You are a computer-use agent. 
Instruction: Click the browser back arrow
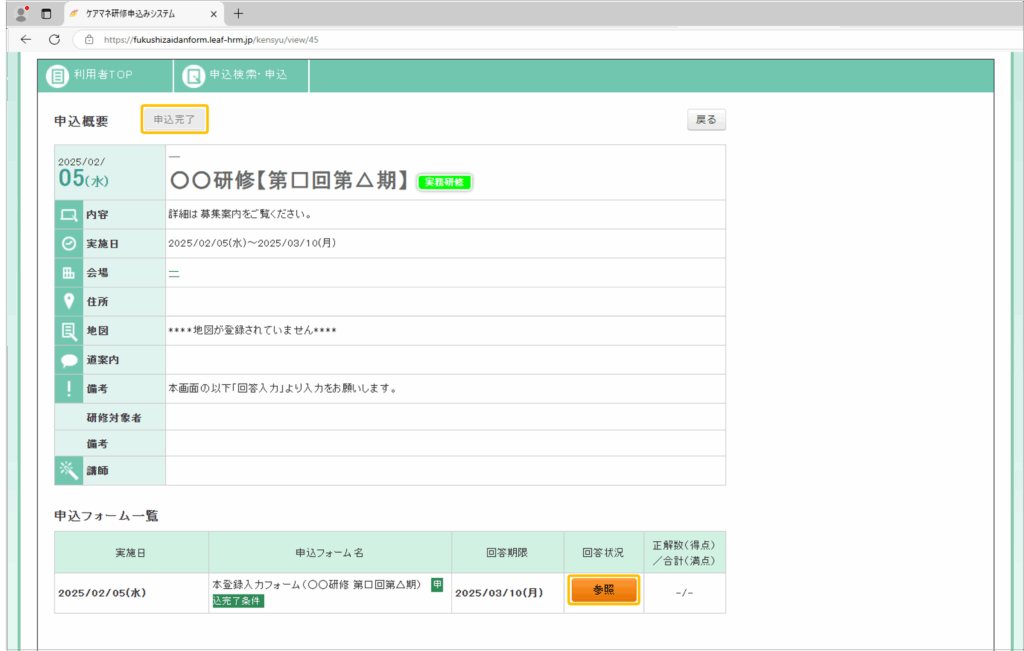tap(26, 39)
